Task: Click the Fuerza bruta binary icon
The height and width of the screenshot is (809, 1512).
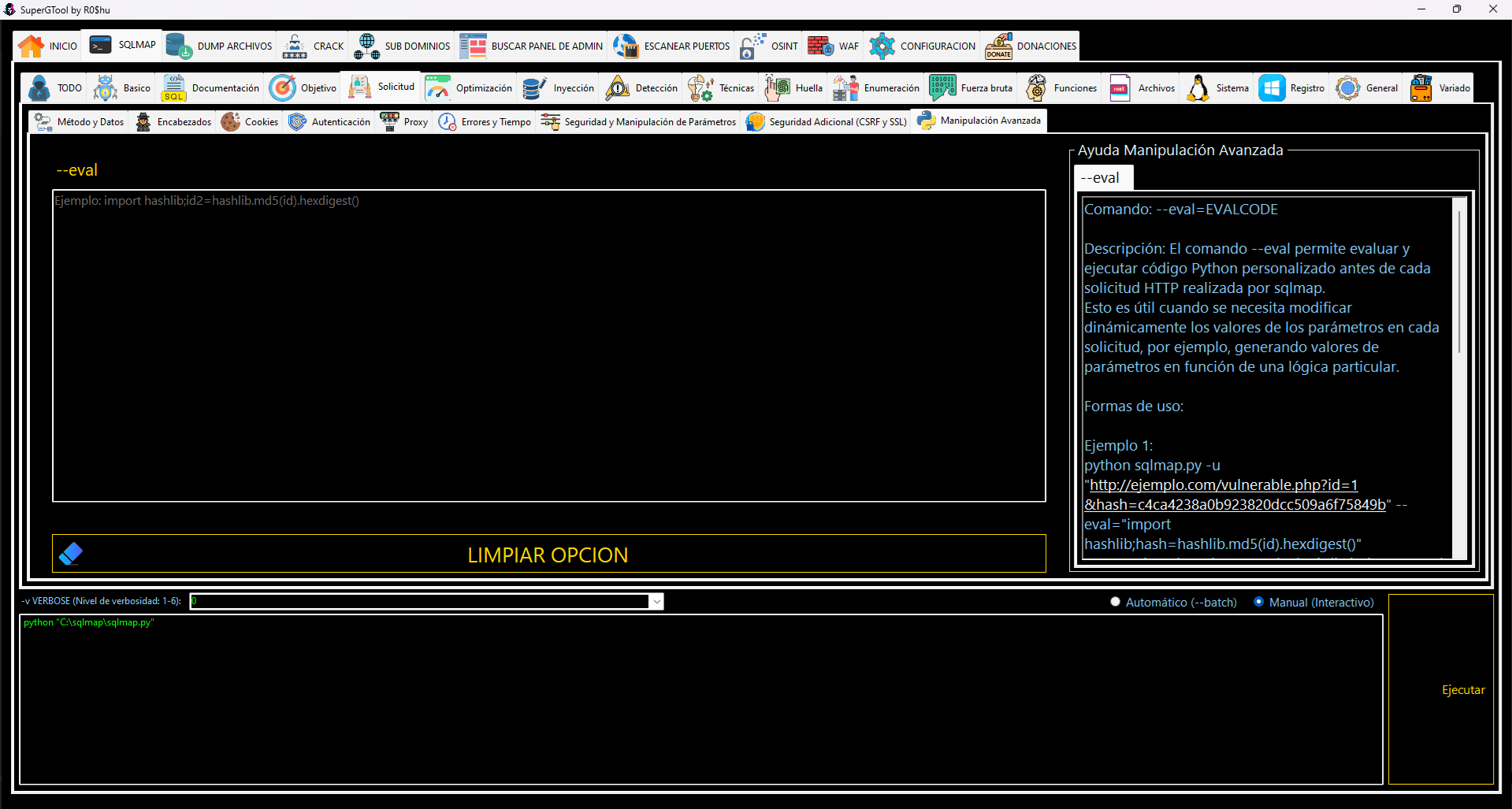Action: pyautogui.click(x=942, y=88)
